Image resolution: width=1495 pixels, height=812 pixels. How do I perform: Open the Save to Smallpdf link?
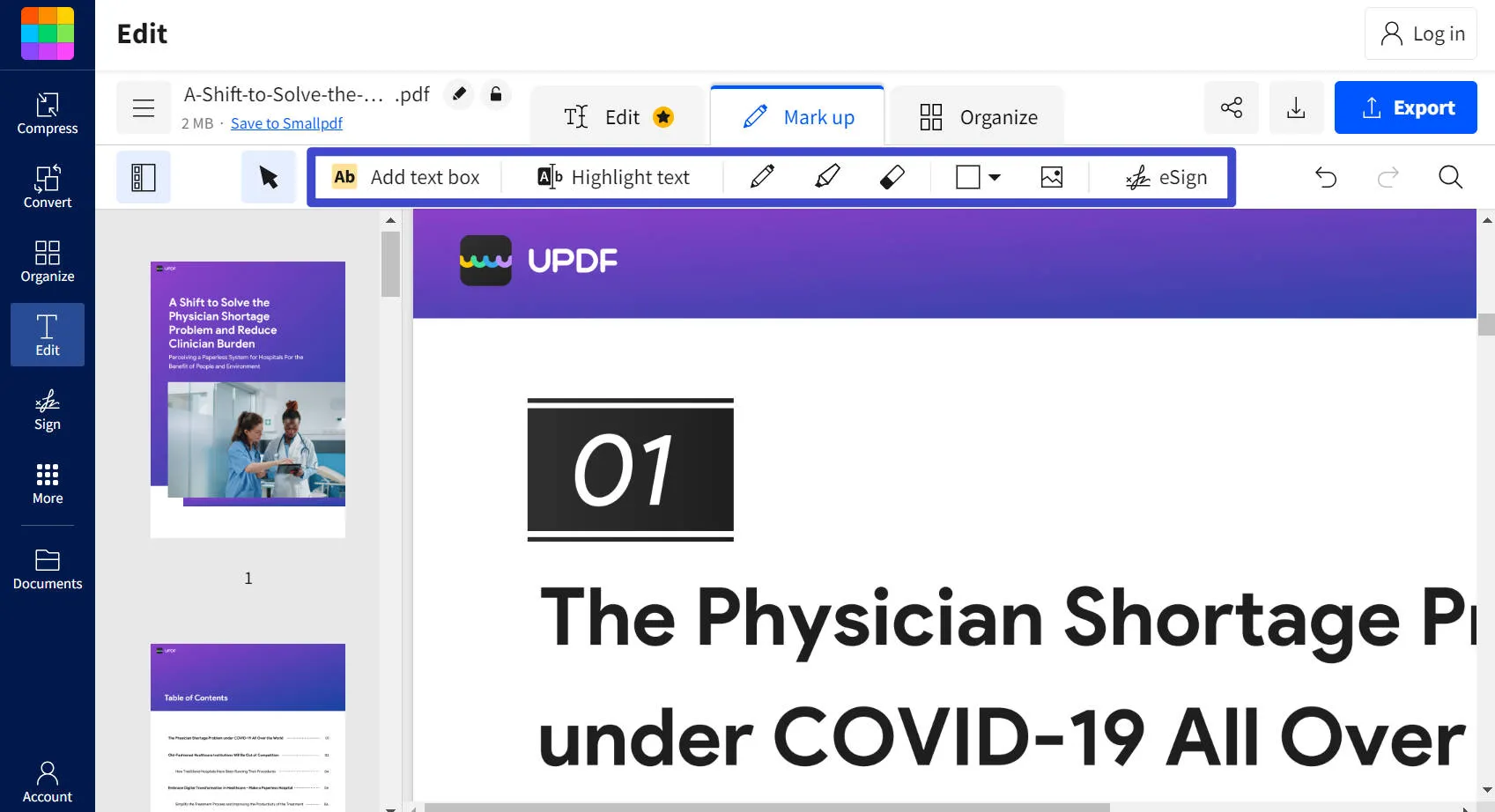286,122
